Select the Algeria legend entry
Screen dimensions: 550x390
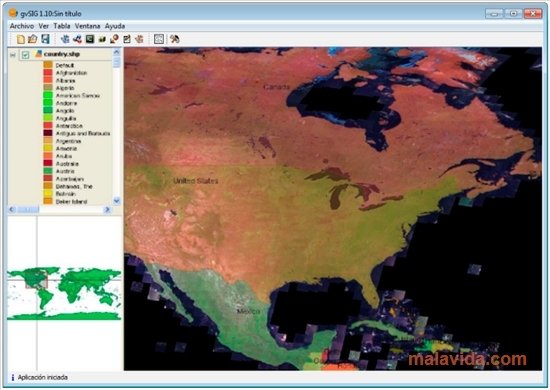point(65,88)
